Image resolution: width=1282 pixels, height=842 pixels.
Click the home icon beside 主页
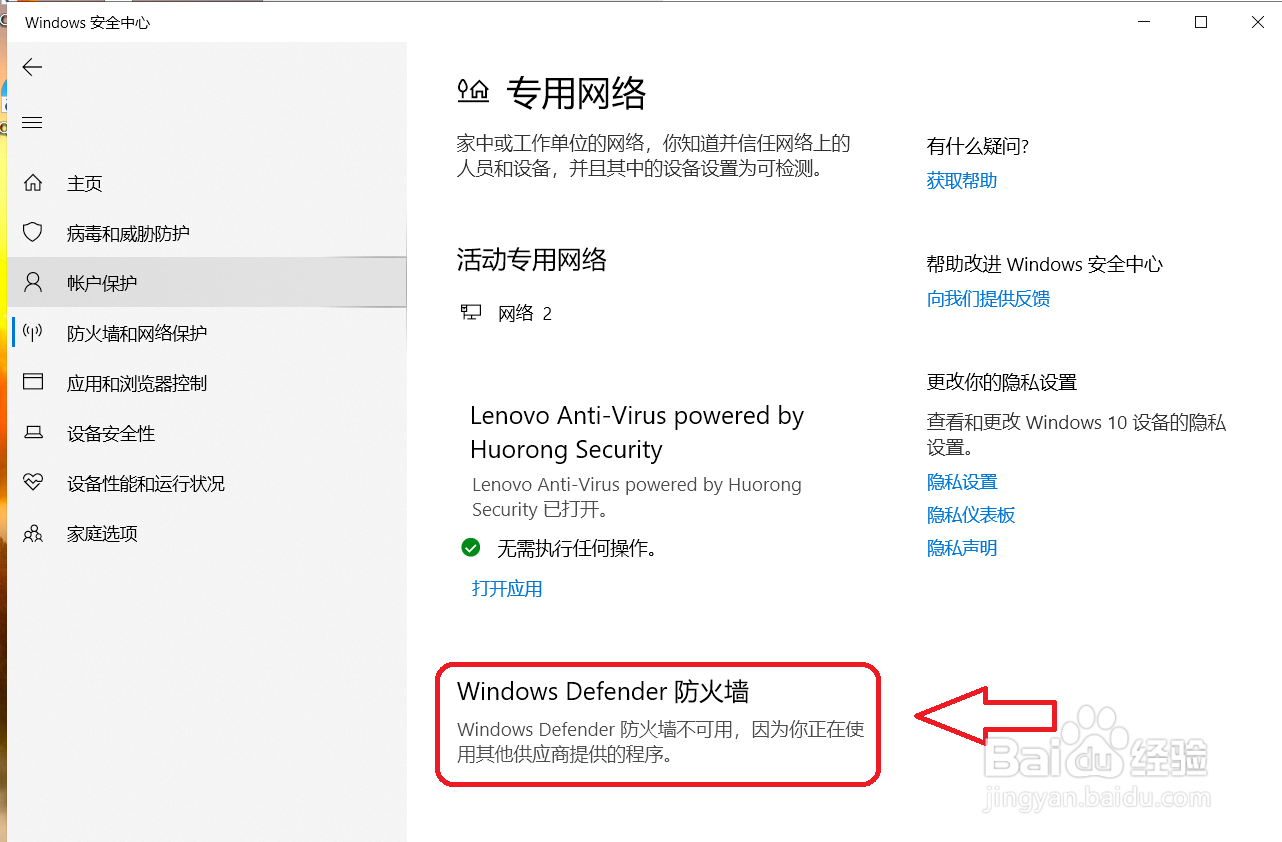pyautogui.click(x=33, y=183)
